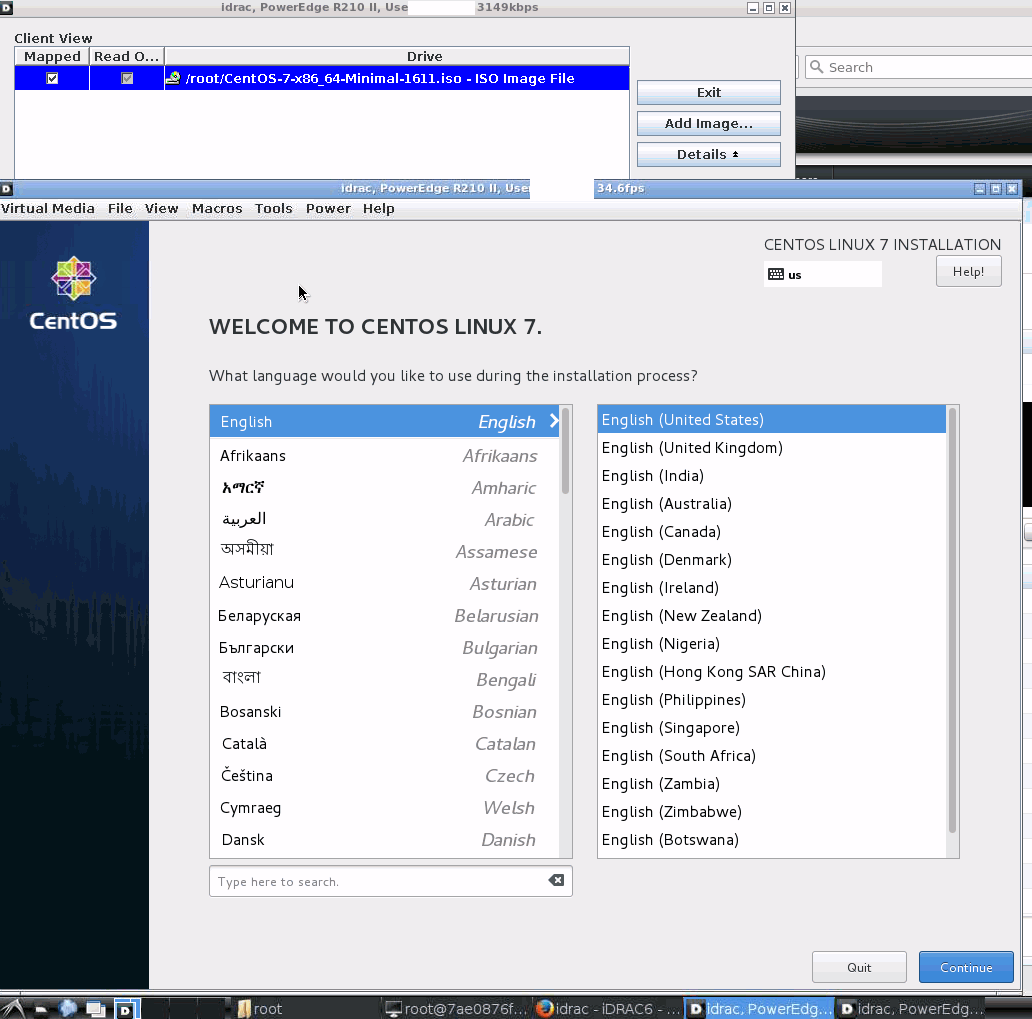Choose English (Ireland) locale
Screen dimensions: 1032x1019
(771, 587)
